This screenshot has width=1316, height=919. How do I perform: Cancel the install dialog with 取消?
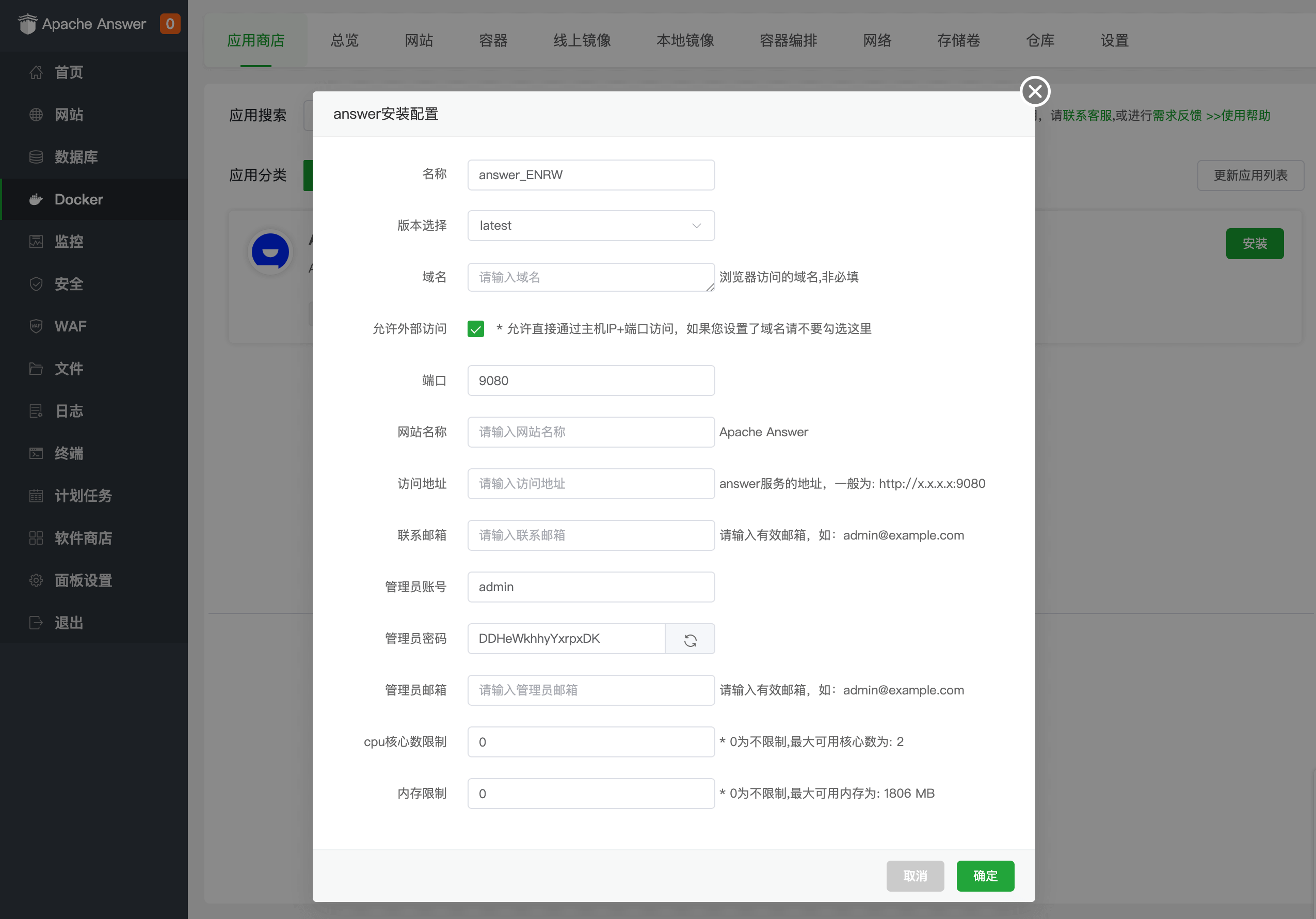[915, 876]
